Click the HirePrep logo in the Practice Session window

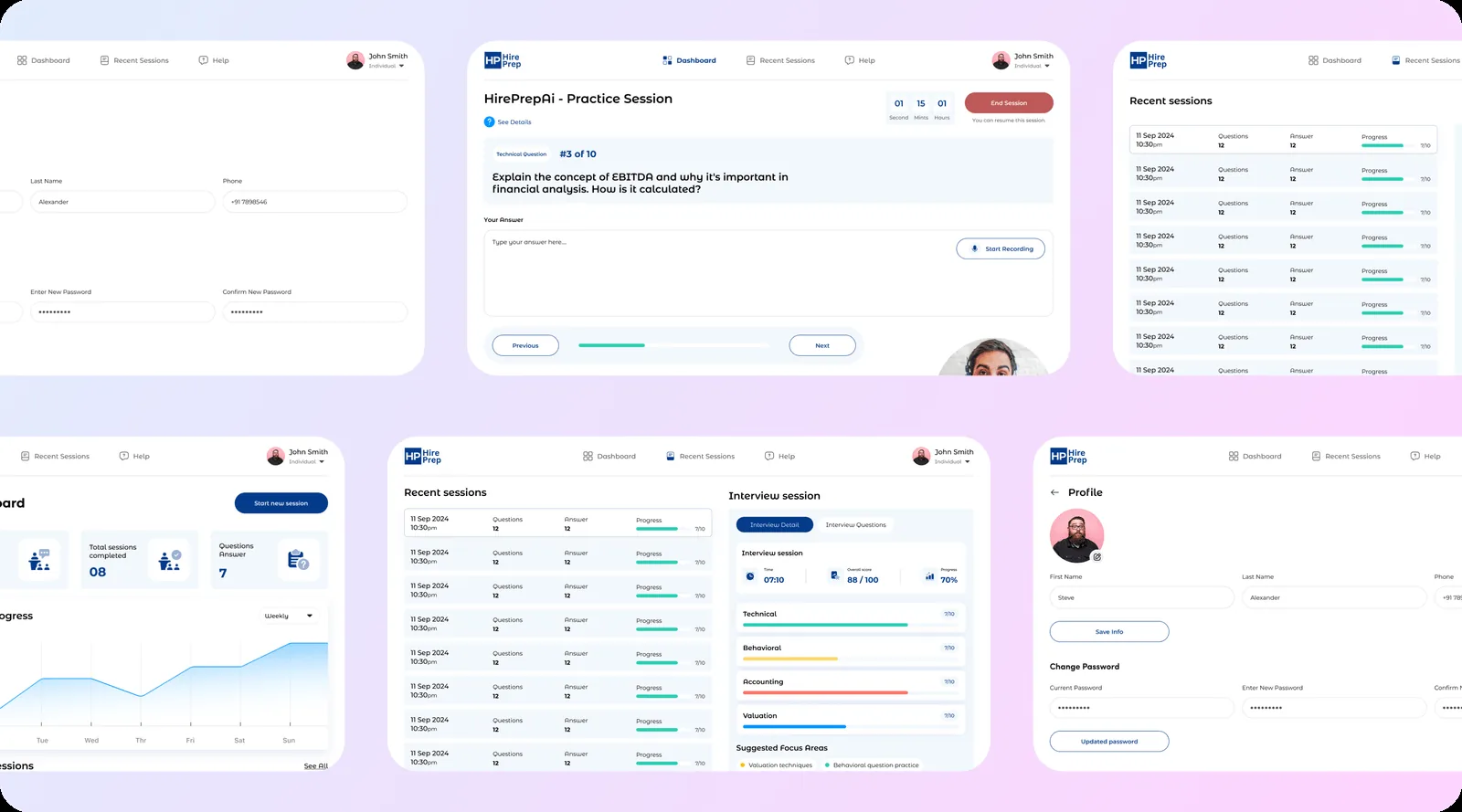[503, 60]
